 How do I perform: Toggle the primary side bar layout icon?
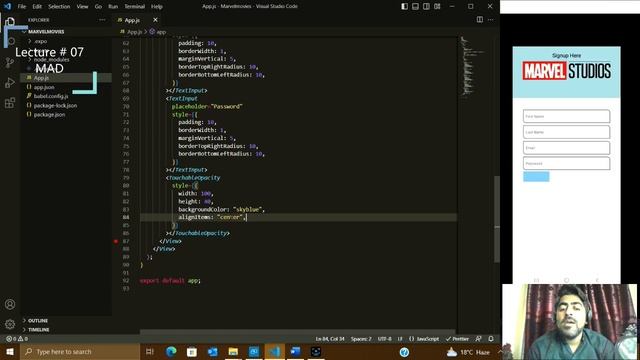click(404, 7)
